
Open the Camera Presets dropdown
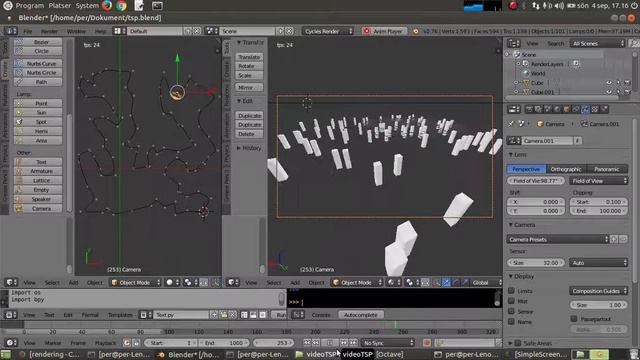[558, 240]
